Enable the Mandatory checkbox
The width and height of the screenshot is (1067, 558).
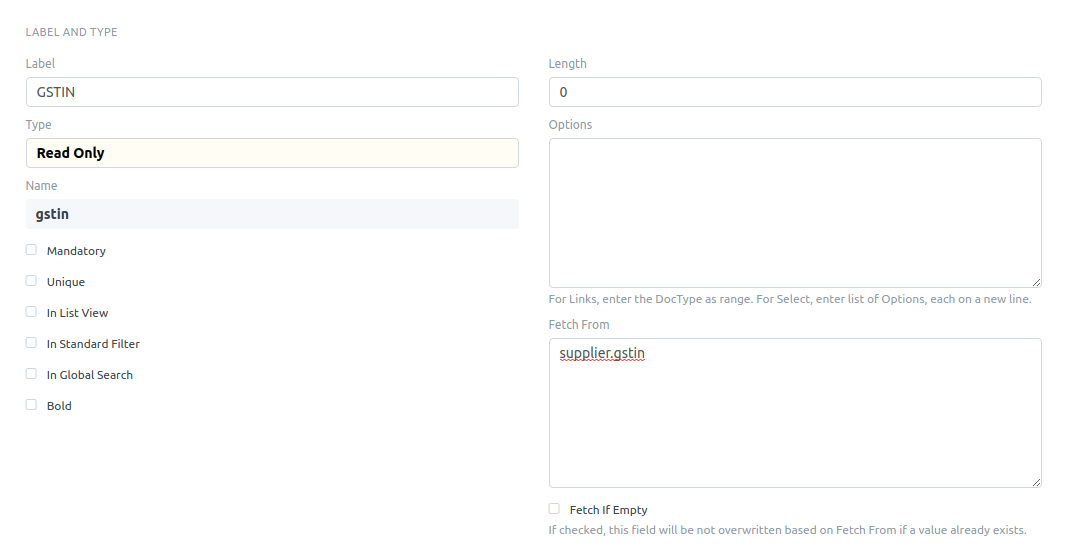pyautogui.click(x=31, y=250)
